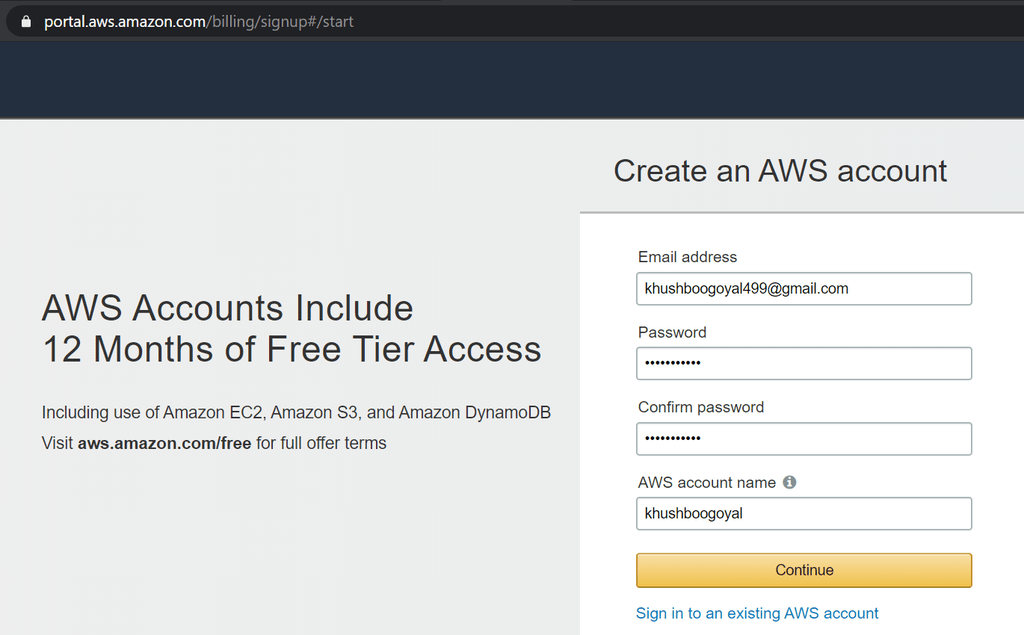This screenshot has width=1024, height=635.
Task: Click the info icon beside AWS account name
Action: coord(789,482)
